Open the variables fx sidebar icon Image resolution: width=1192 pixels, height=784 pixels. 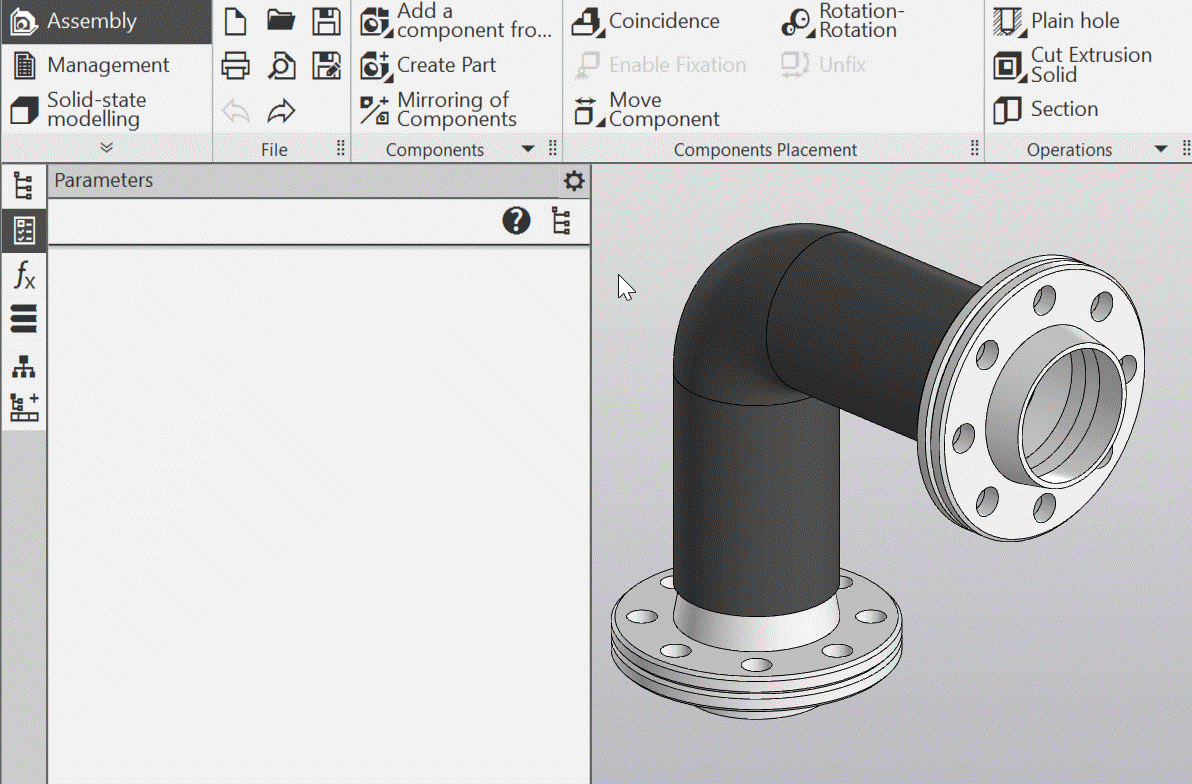pos(24,274)
